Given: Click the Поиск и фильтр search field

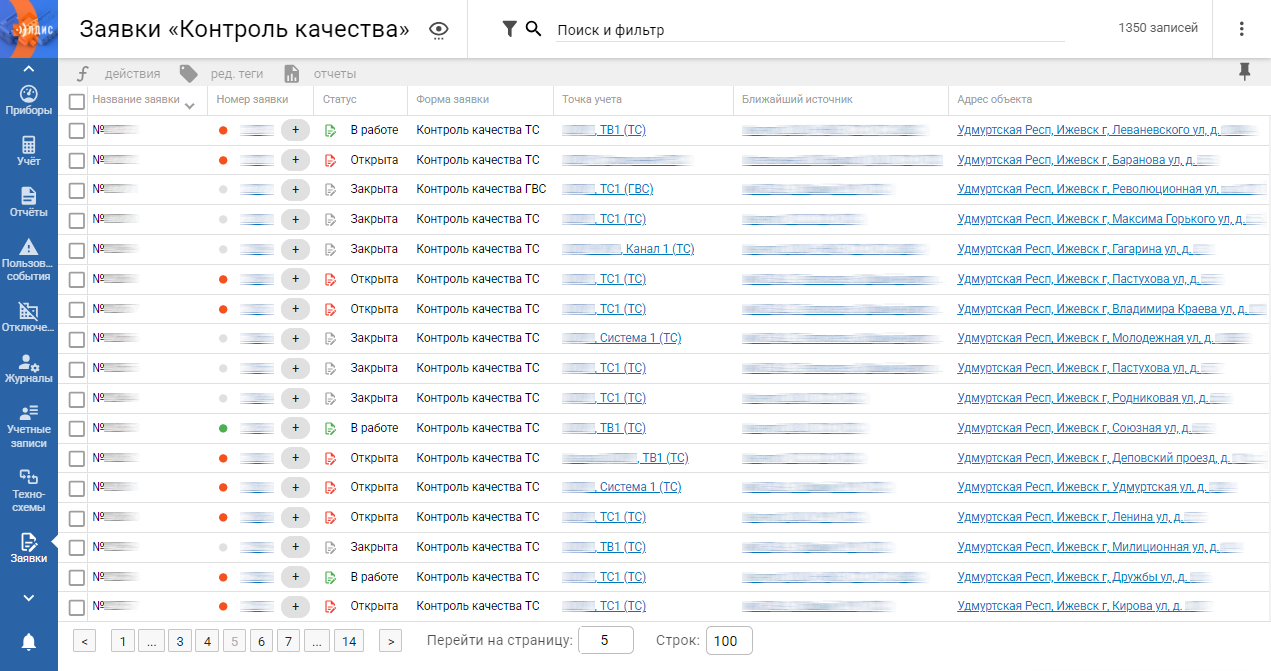Looking at the screenshot, I should click(x=810, y=30).
